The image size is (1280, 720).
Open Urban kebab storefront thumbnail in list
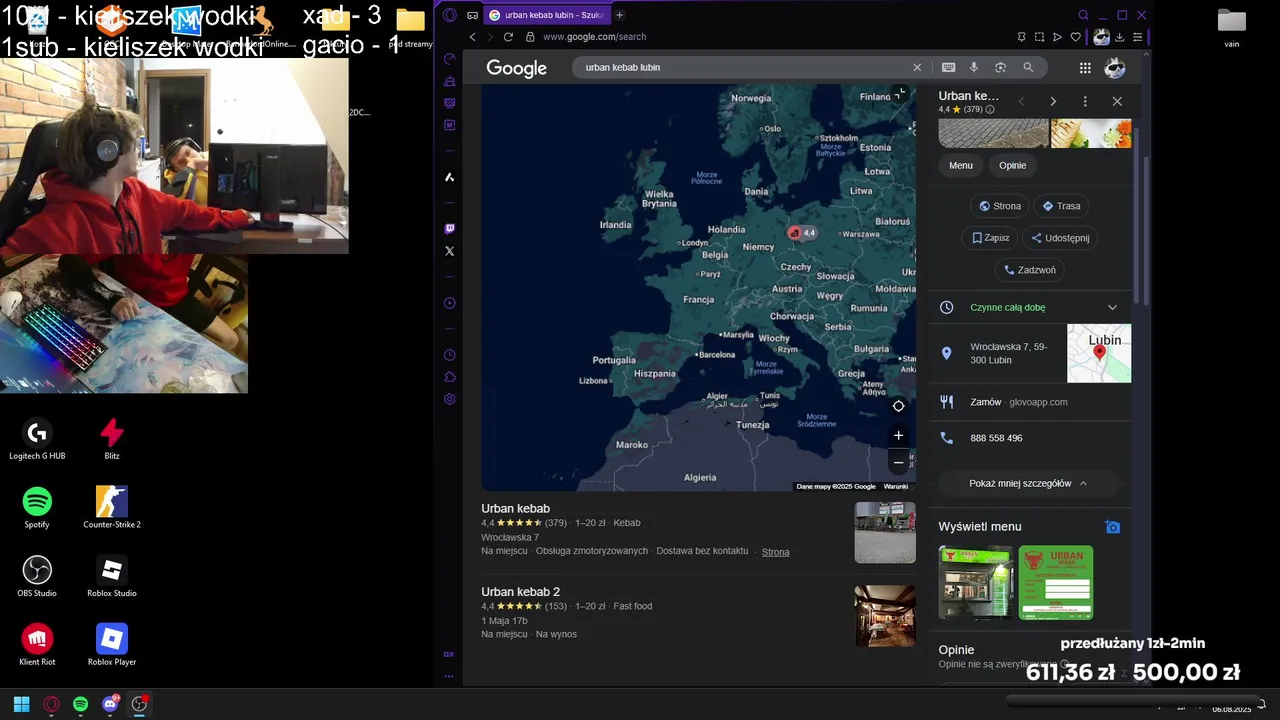tap(885, 533)
